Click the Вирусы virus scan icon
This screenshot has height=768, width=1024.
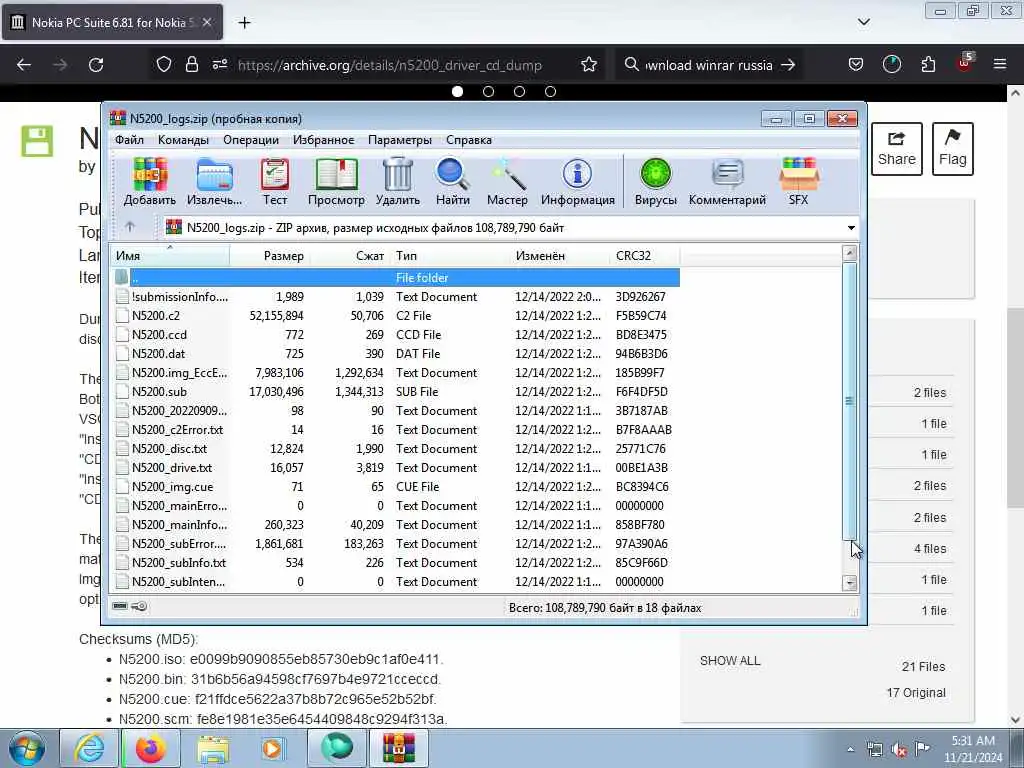[x=656, y=181]
